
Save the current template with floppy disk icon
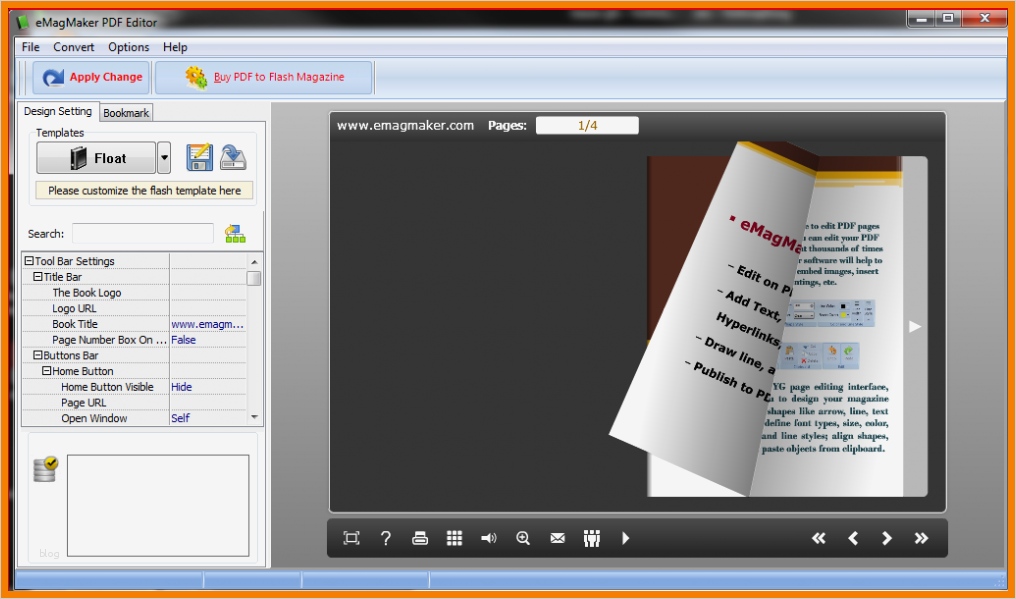point(199,157)
